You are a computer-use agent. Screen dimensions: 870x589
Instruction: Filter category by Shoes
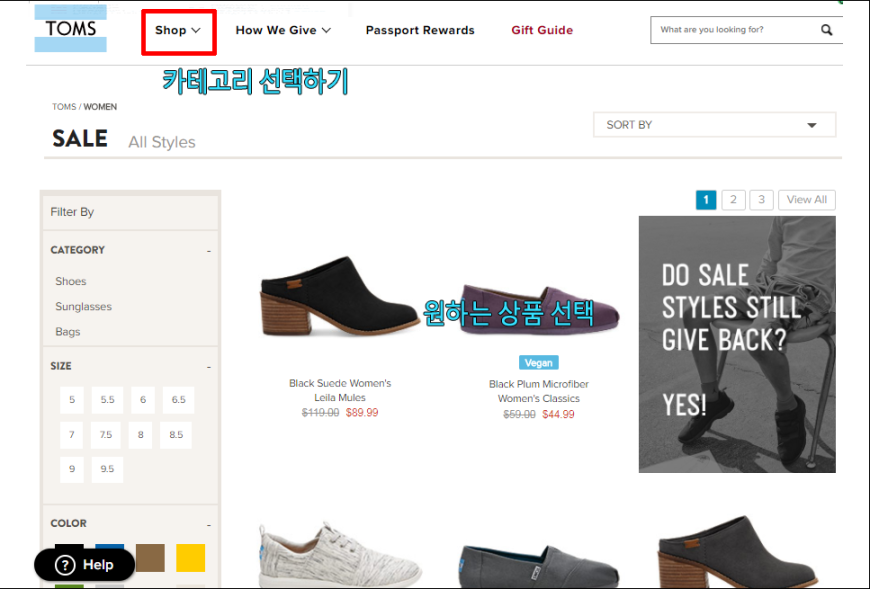[70, 281]
